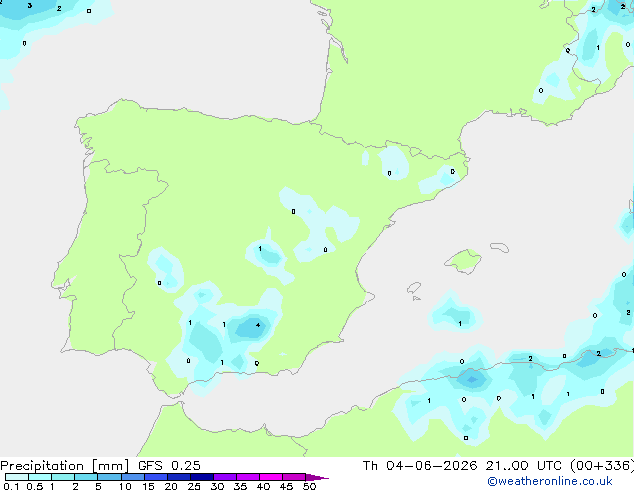This screenshot has width=634, height=490.
Task: Select the 2–5 mm legend color swatch
Action: pos(86,477)
